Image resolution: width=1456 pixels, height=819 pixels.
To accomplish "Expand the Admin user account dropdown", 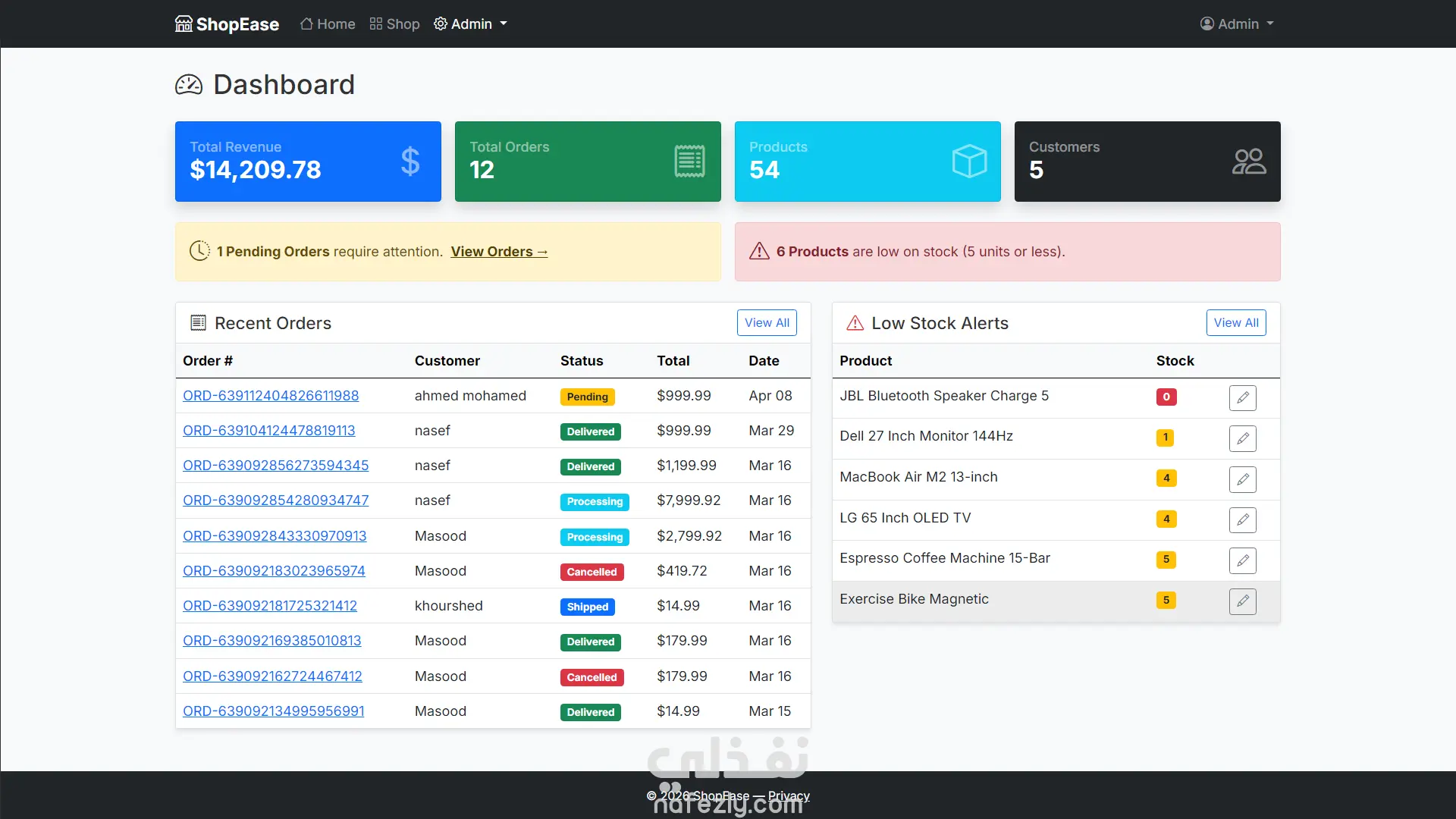I will (x=1237, y=24).
